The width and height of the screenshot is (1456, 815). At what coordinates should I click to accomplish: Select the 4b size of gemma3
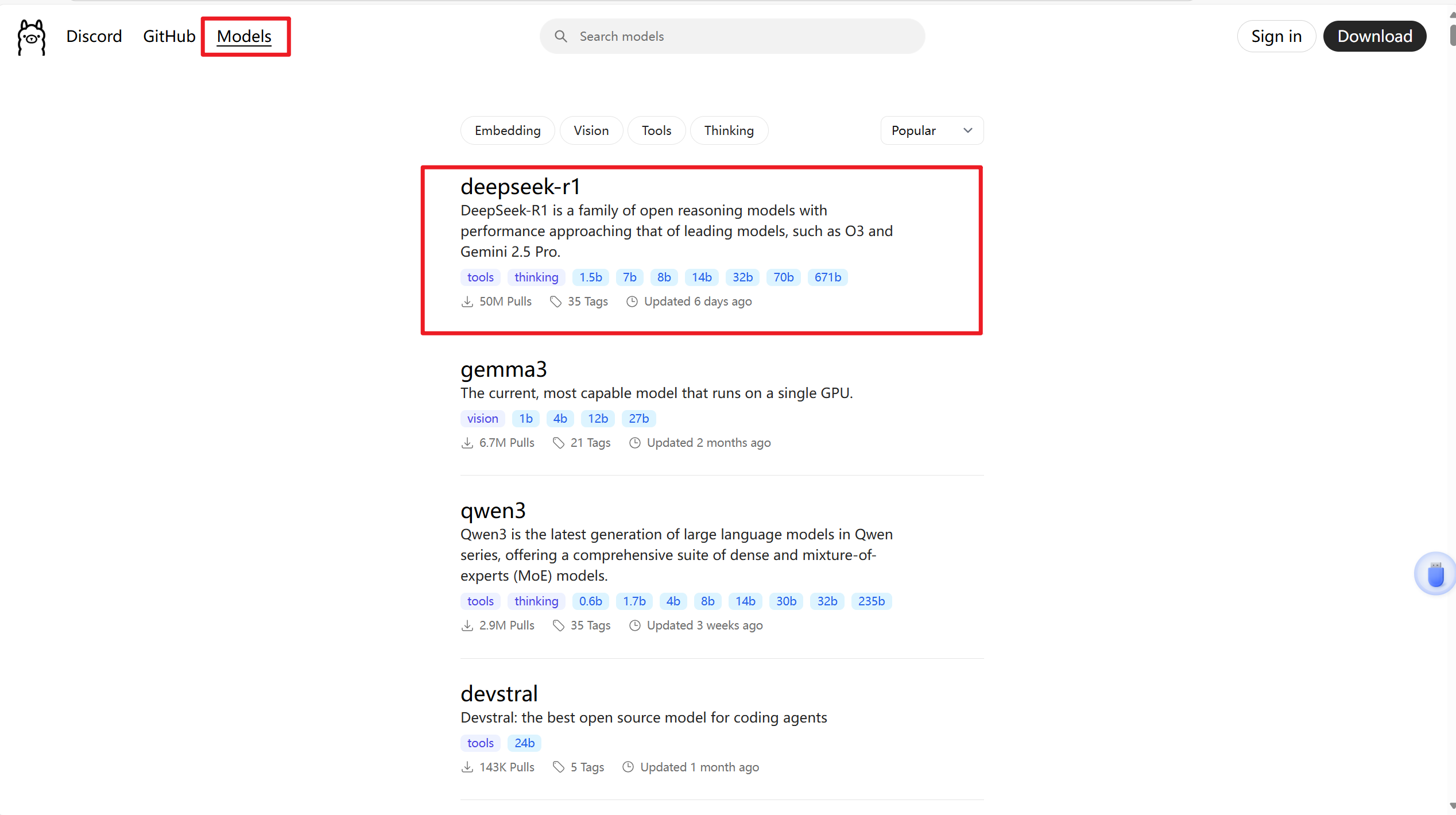[x=560, y=419]
